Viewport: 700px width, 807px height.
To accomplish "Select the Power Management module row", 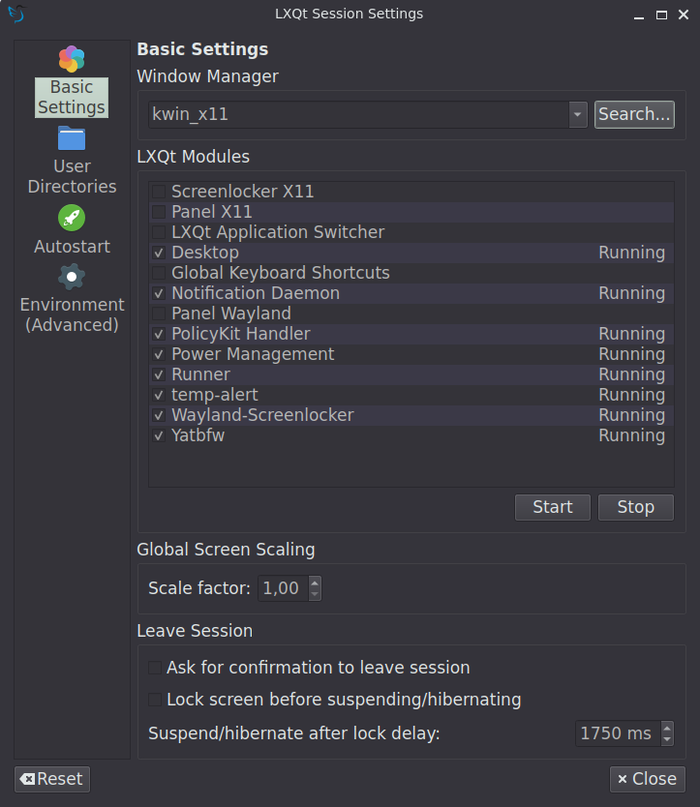I will pyautogui.click(x=253, y=355).
